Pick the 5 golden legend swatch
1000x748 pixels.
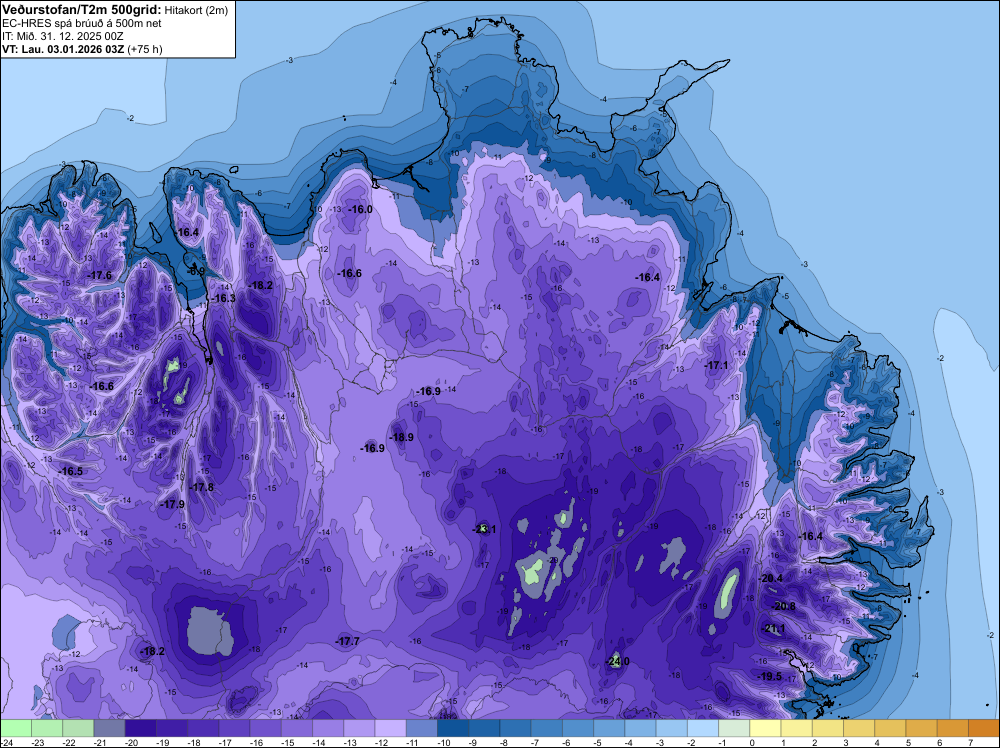[922, 728]
